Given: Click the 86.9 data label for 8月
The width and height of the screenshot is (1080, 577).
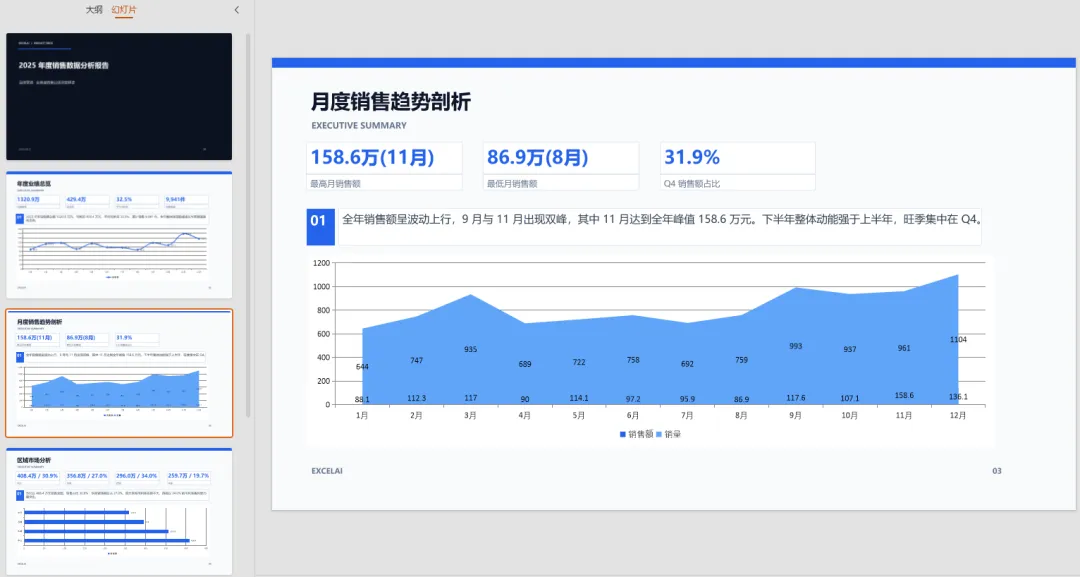Looking at the screenshot, I should [x=741, y=399].
